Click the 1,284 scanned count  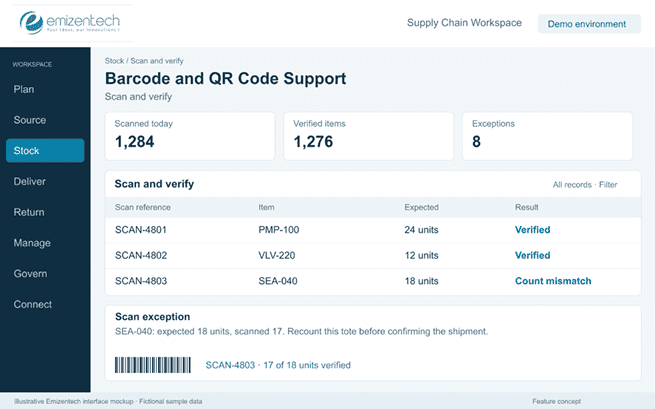135,142
